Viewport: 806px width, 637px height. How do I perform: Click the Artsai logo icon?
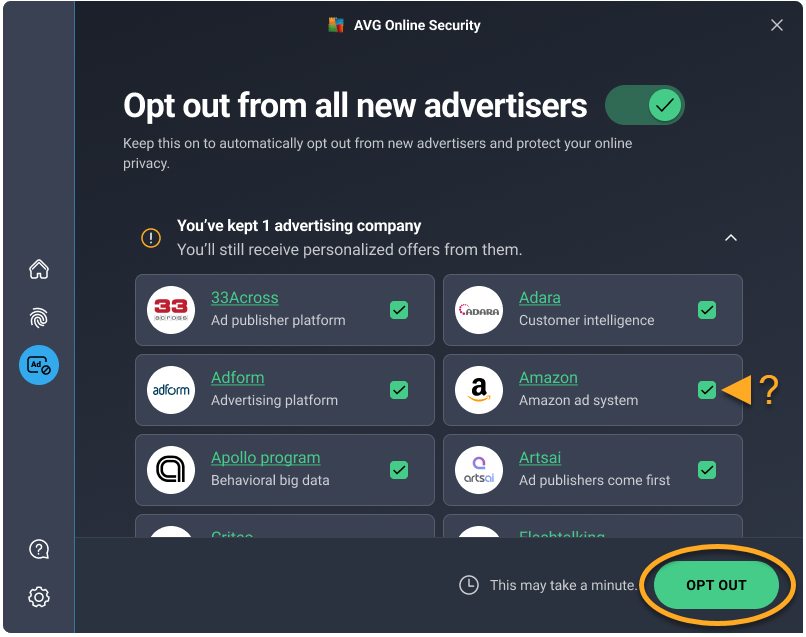click(479, 470)
